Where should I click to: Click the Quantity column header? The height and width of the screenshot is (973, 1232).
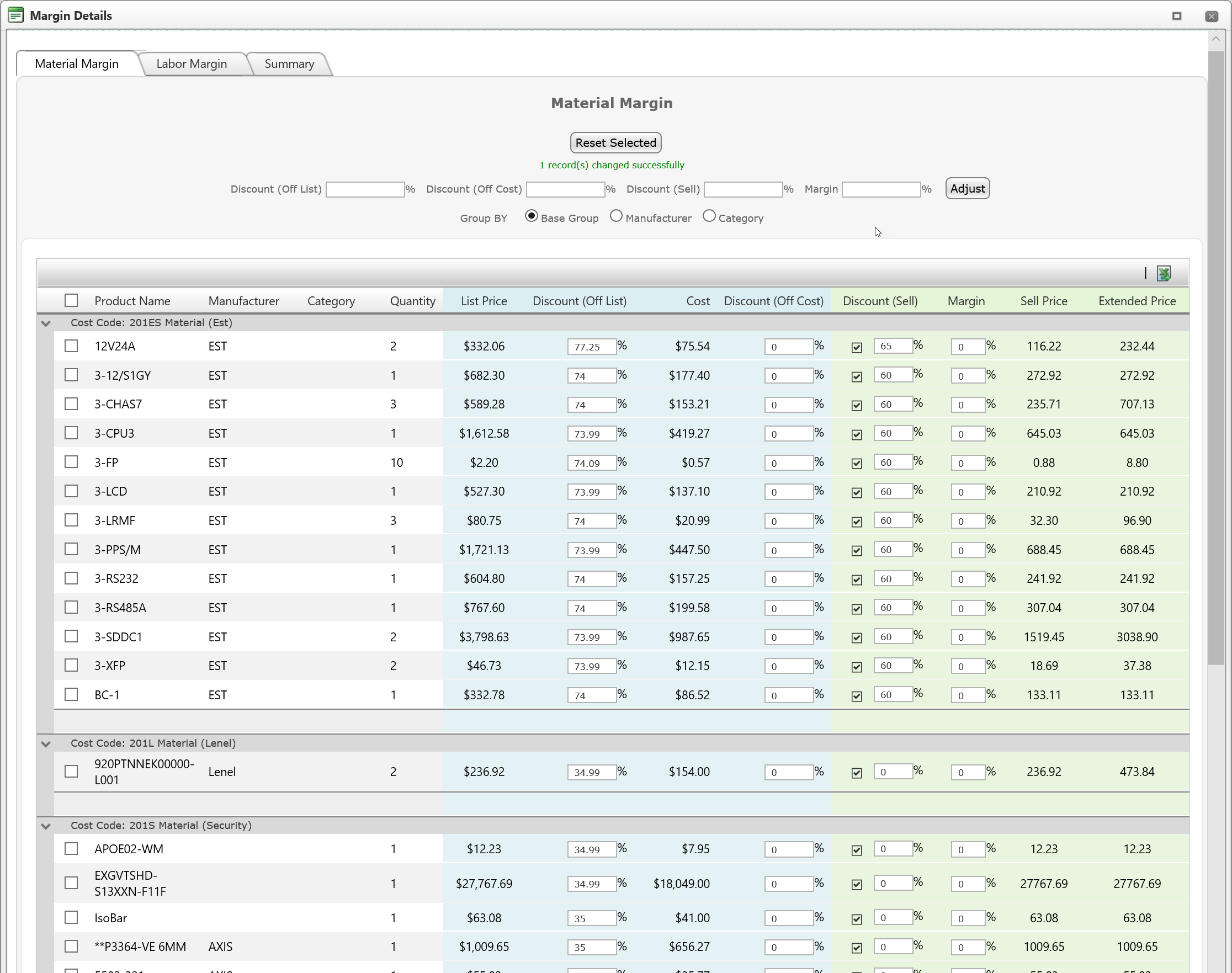412,301
